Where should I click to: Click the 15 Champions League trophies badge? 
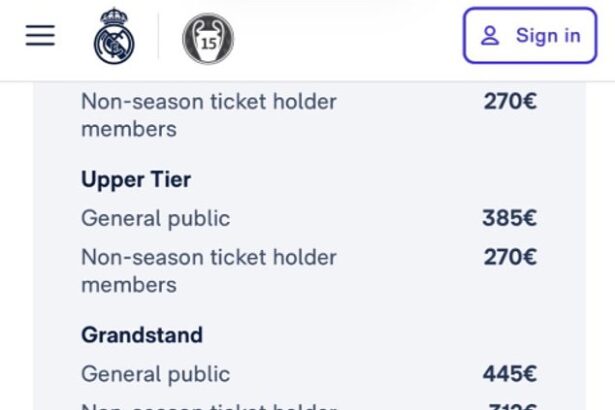207,39
